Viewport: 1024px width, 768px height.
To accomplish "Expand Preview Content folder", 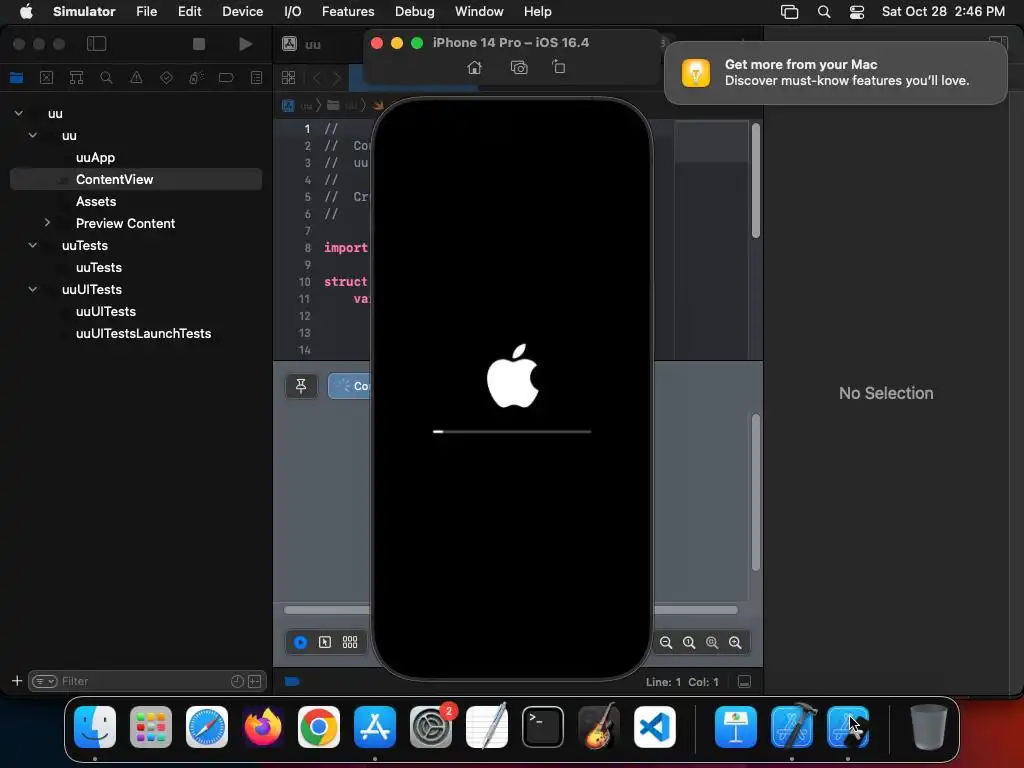I will coord(47,223).
